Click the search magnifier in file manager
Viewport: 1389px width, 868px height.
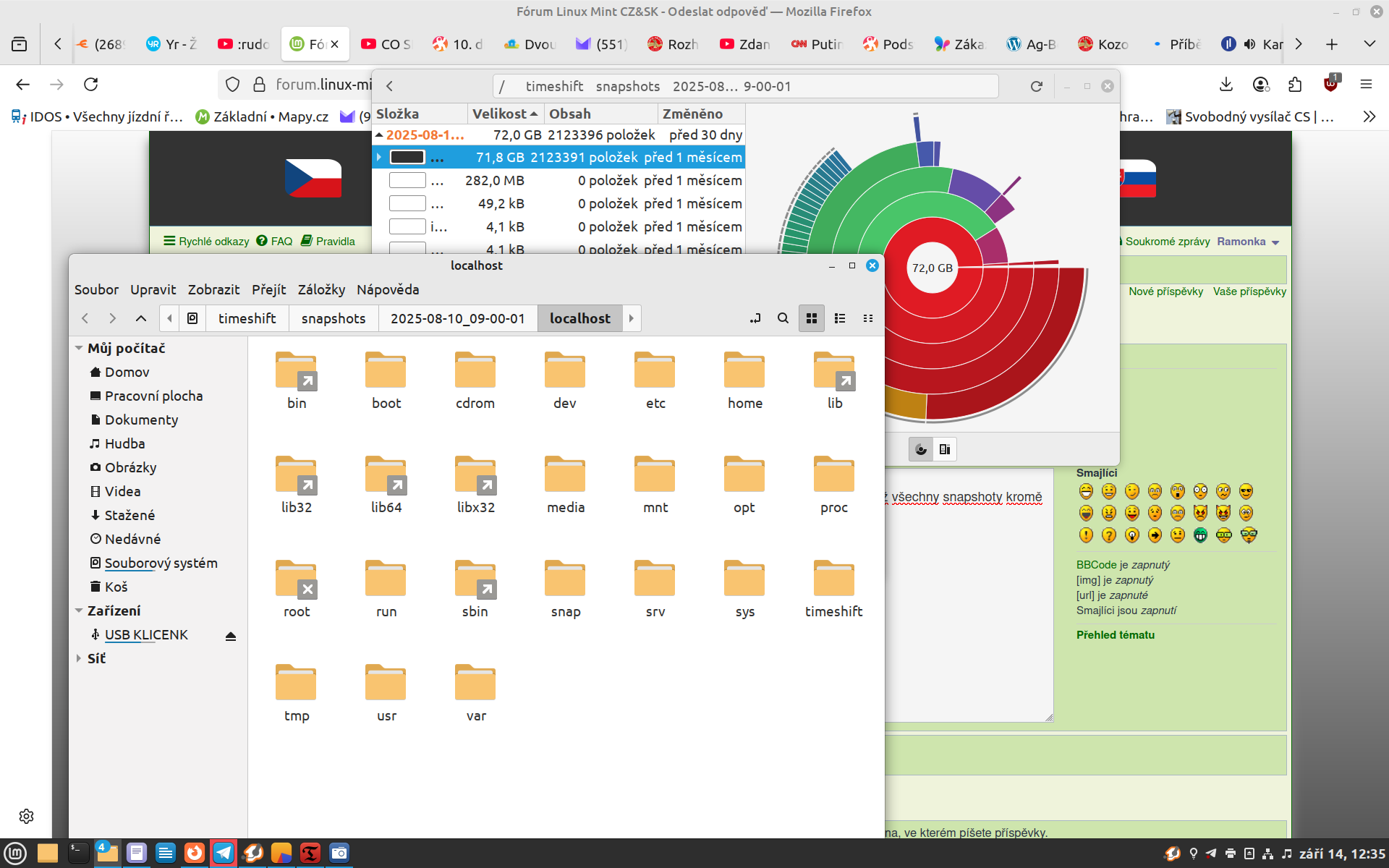click(x=783, y=318)
